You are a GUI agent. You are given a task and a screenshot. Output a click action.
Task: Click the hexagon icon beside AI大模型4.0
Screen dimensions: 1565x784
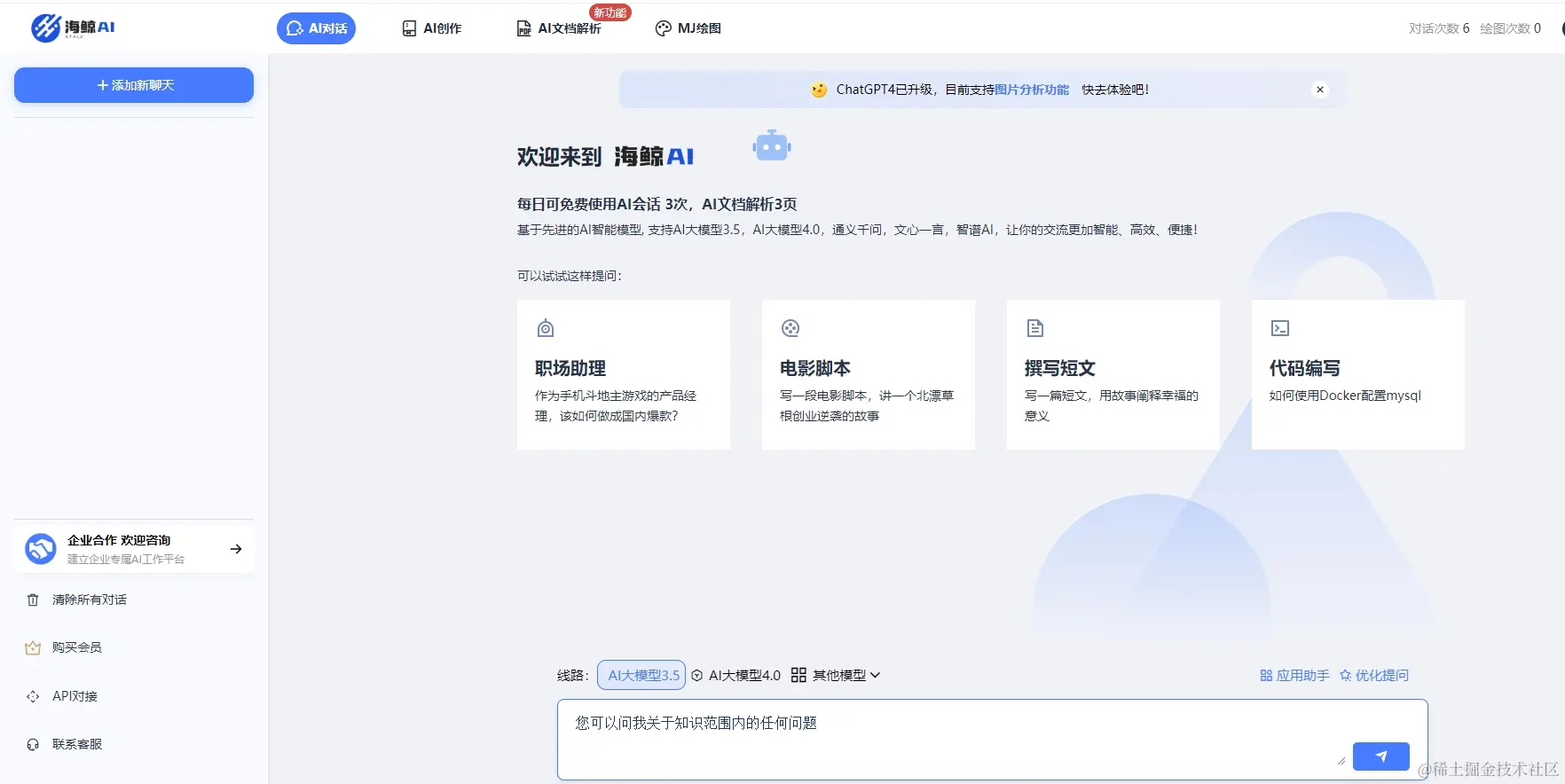click(697, 675)
